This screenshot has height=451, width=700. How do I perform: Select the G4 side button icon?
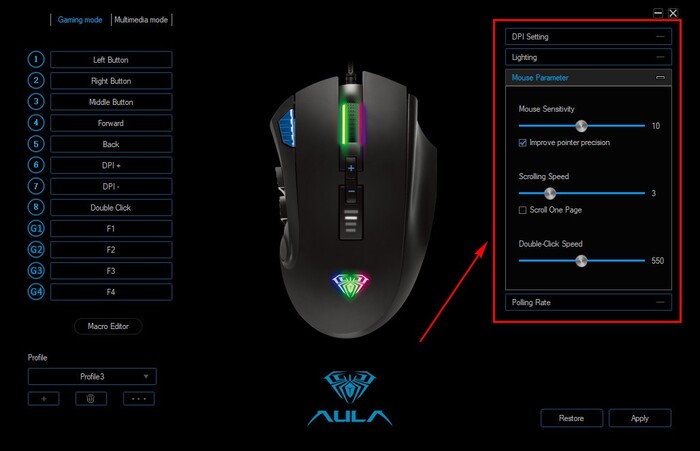point(36,292)
